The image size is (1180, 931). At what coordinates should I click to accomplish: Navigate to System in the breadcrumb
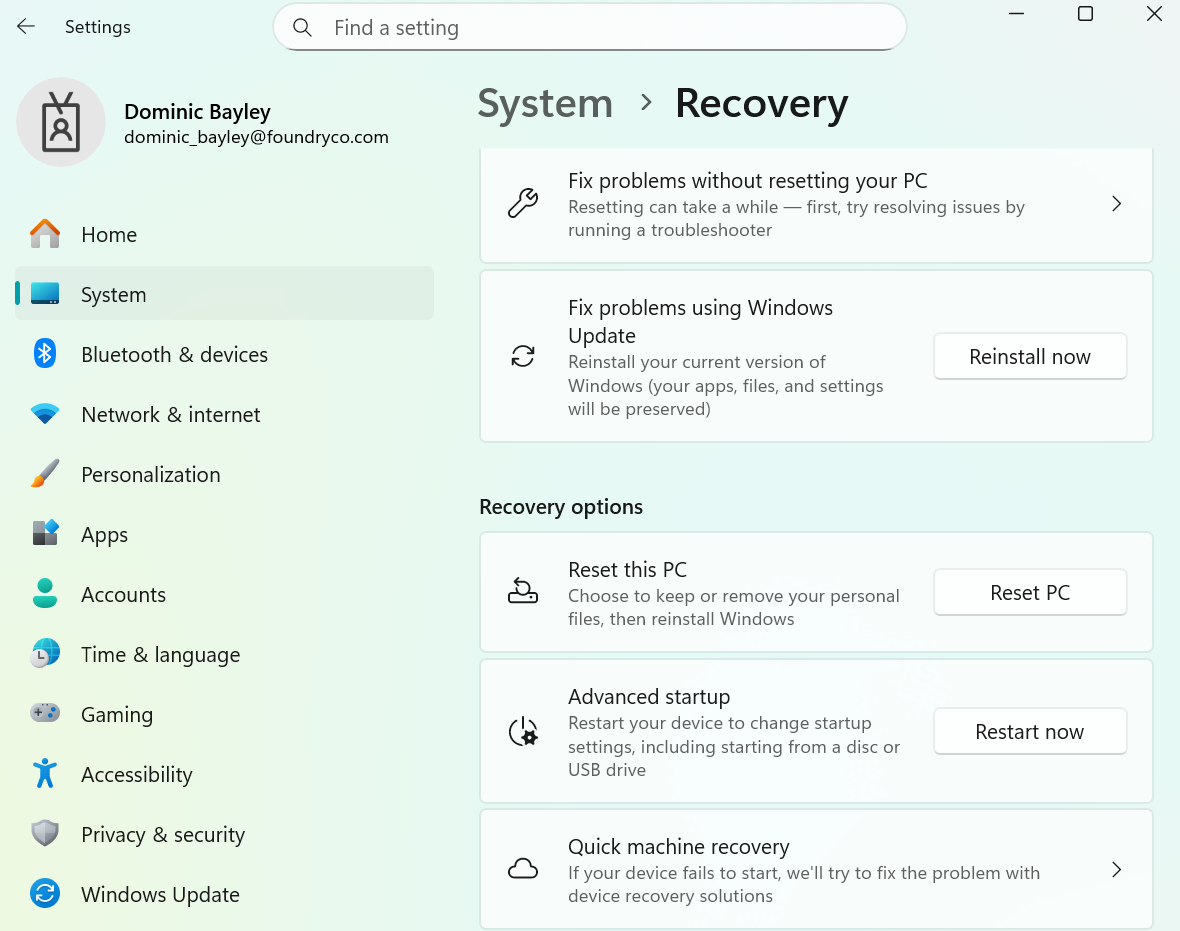545,104
